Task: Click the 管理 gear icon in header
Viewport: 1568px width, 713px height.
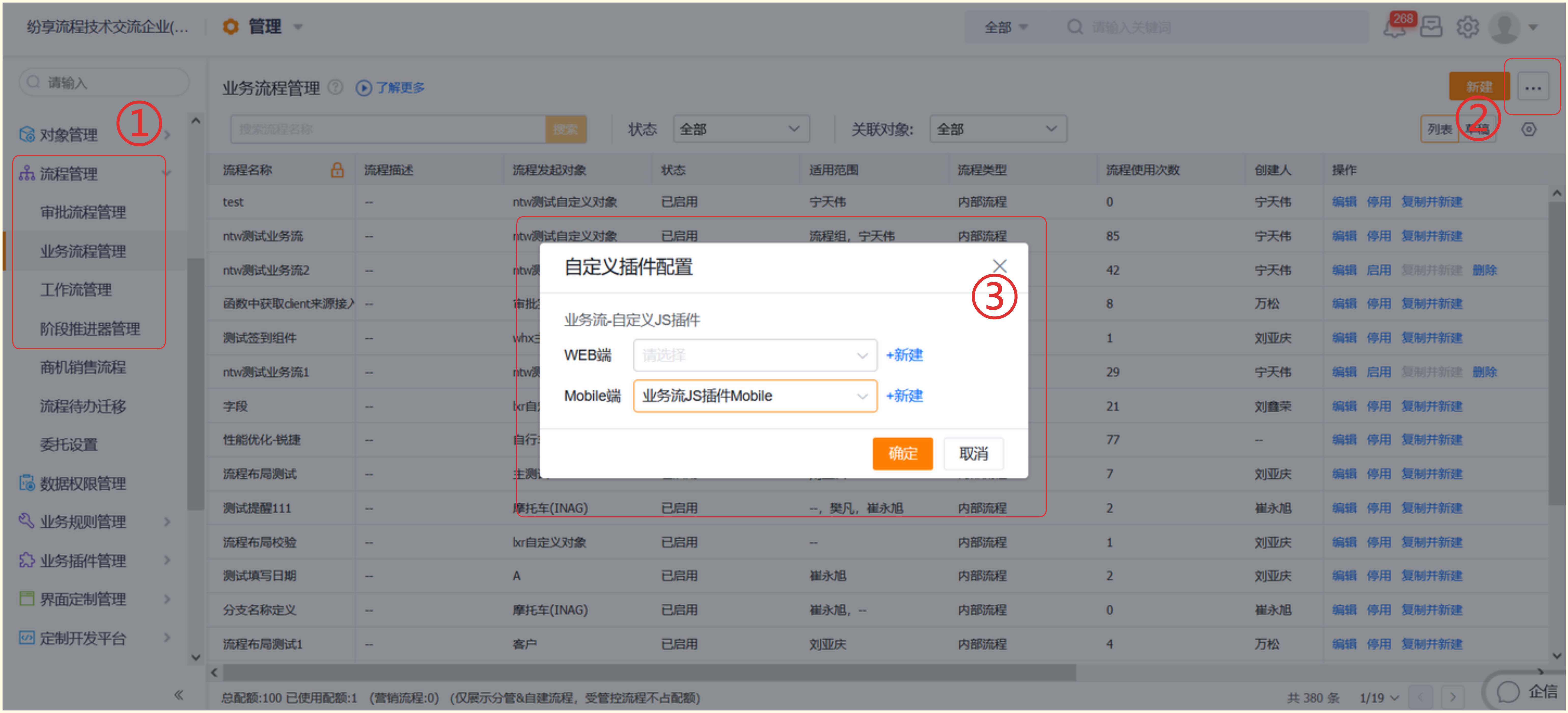Action: tap(230, 27)
